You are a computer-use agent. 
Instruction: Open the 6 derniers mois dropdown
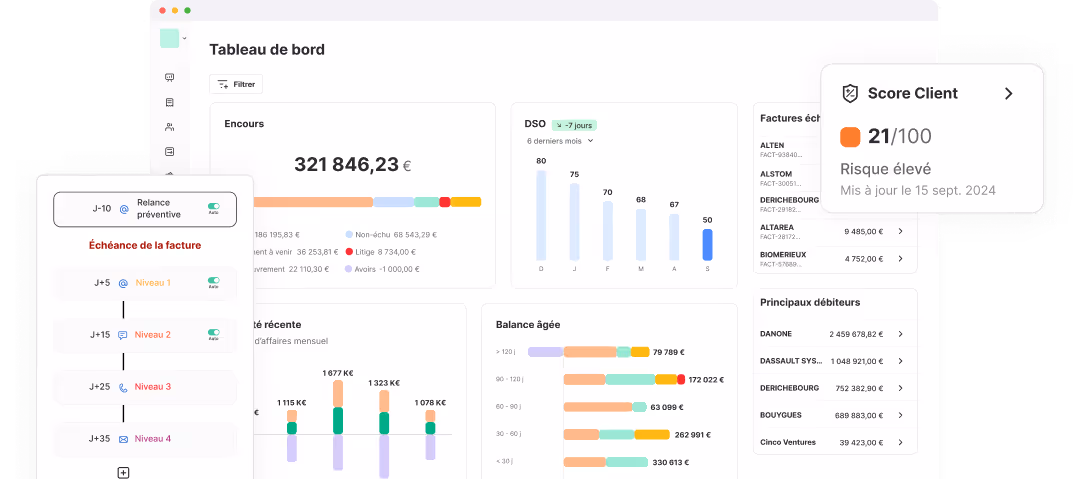[560, 141]
